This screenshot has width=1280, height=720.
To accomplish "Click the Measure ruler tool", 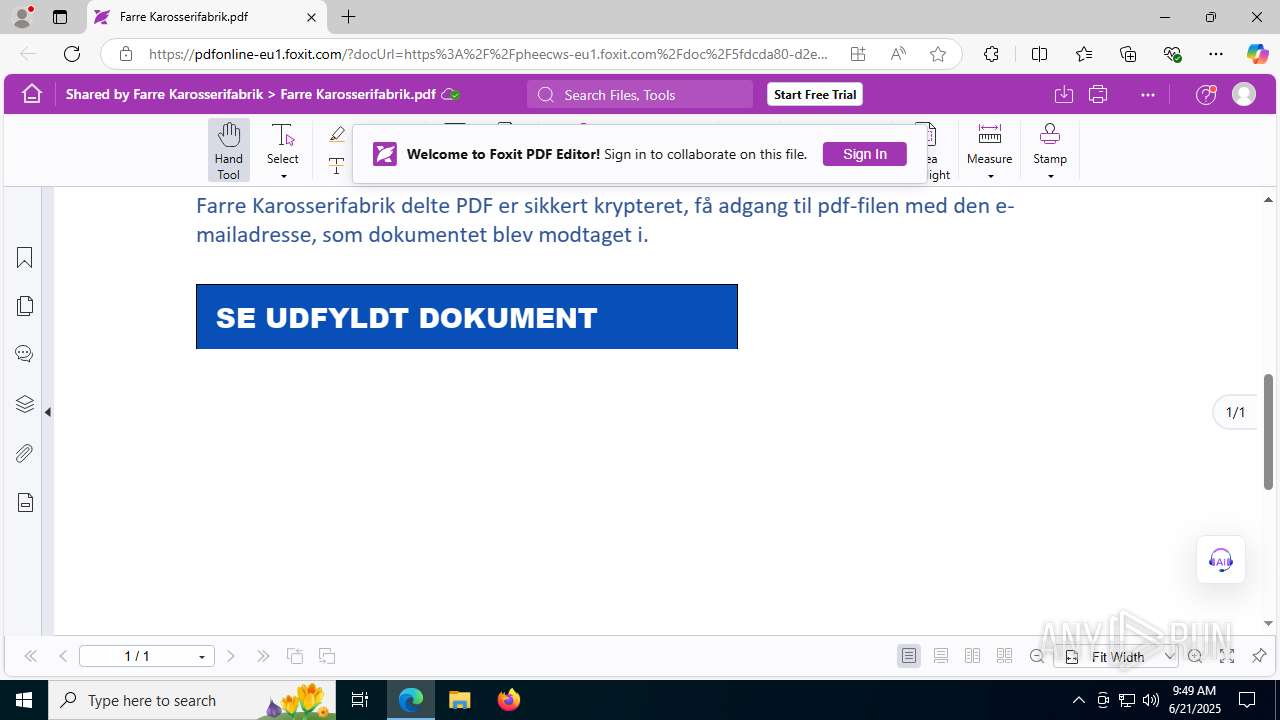I will [990, 134].
